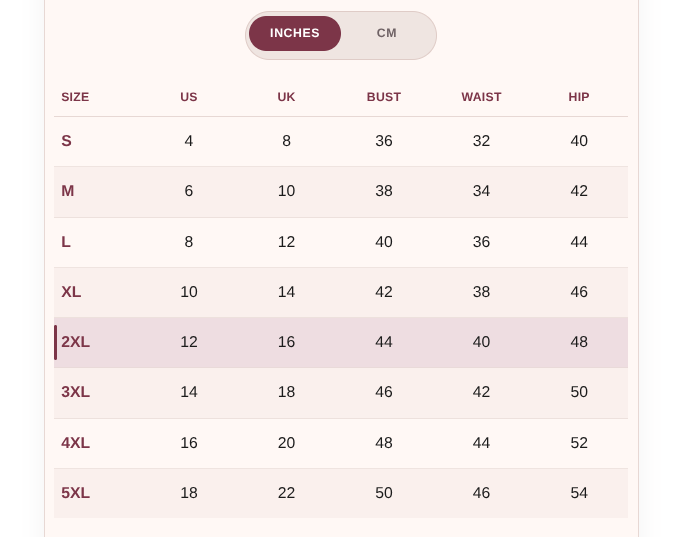Screen dimensions: 673x537
Task: Click the HIP column header
Action: tap(579, 97)
